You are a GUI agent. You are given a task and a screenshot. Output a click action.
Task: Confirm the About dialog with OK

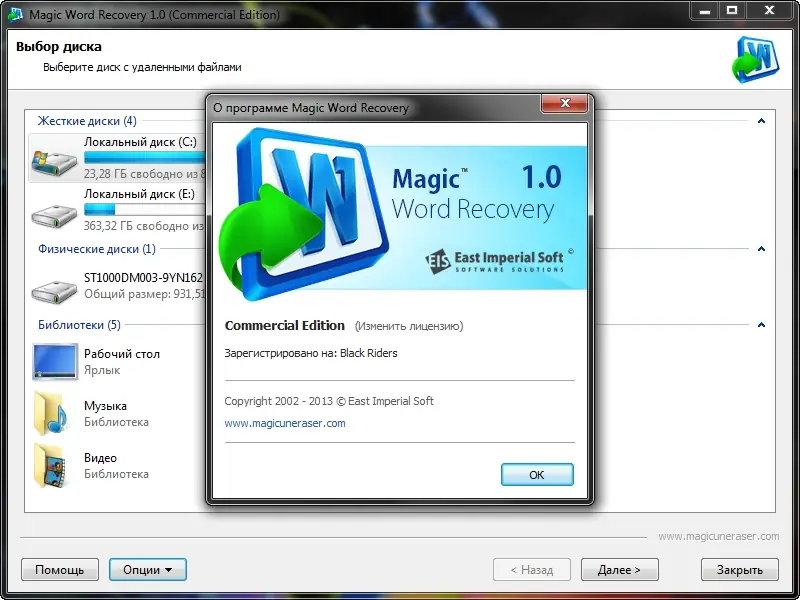(537, 474)
